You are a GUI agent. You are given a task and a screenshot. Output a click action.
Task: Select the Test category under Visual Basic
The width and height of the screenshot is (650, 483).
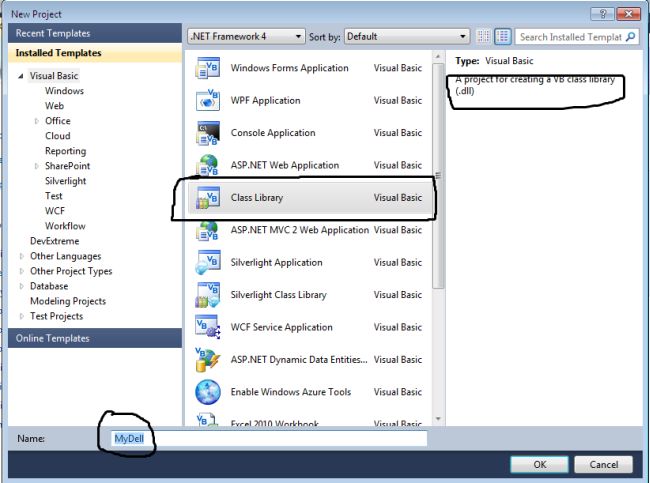[53, 196]
